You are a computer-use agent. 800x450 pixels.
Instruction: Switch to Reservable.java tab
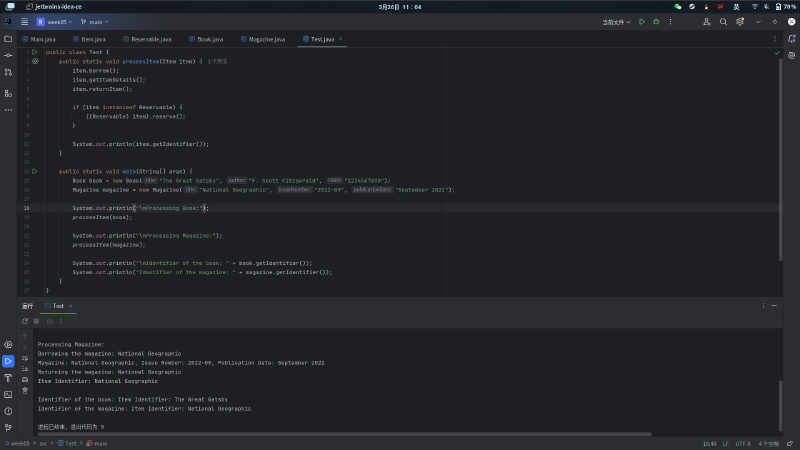pyautogui.click(x=147, y=39)
